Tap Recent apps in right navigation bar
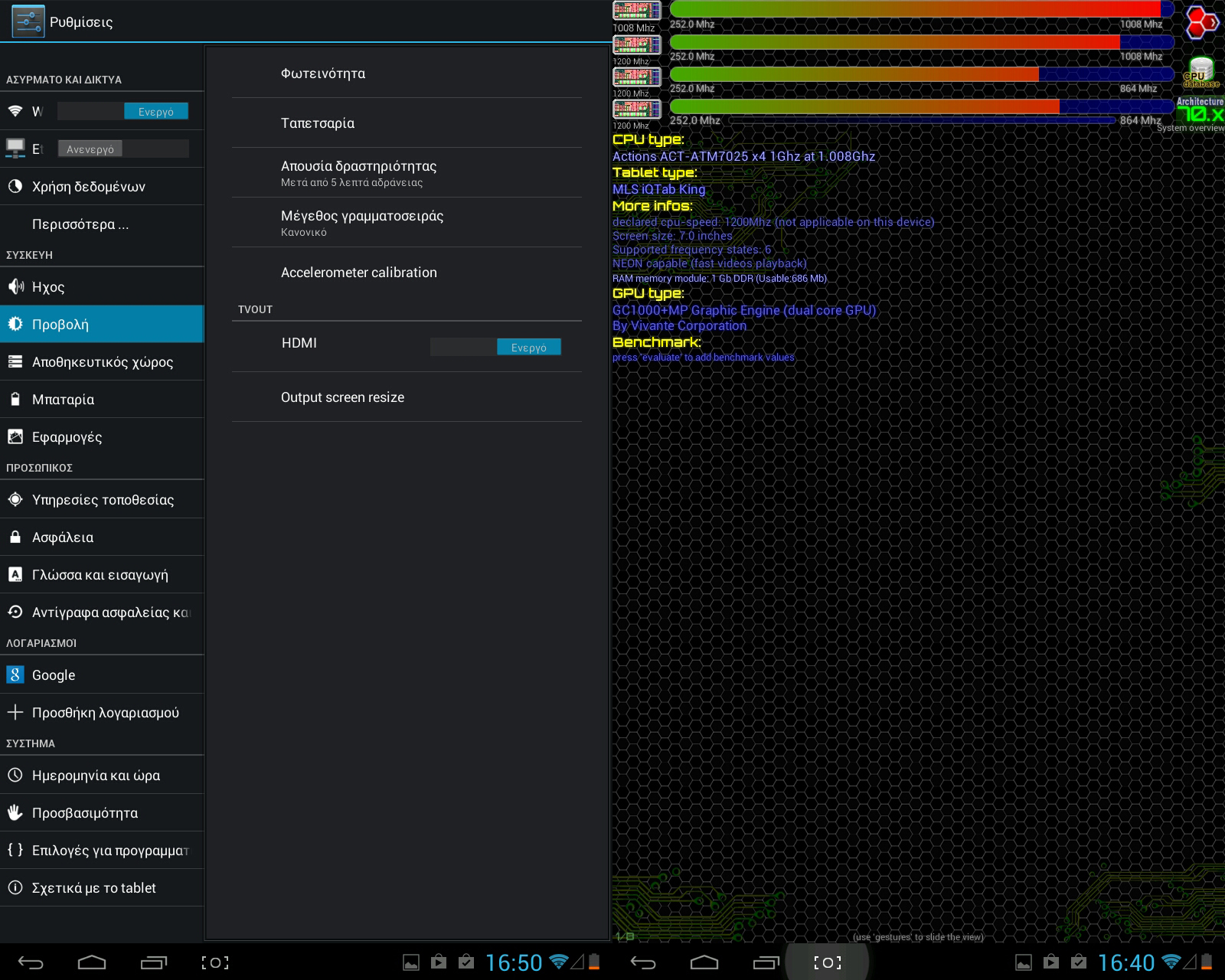The image size is (1225, 980). pyautogui.click(x=766, y=962)
